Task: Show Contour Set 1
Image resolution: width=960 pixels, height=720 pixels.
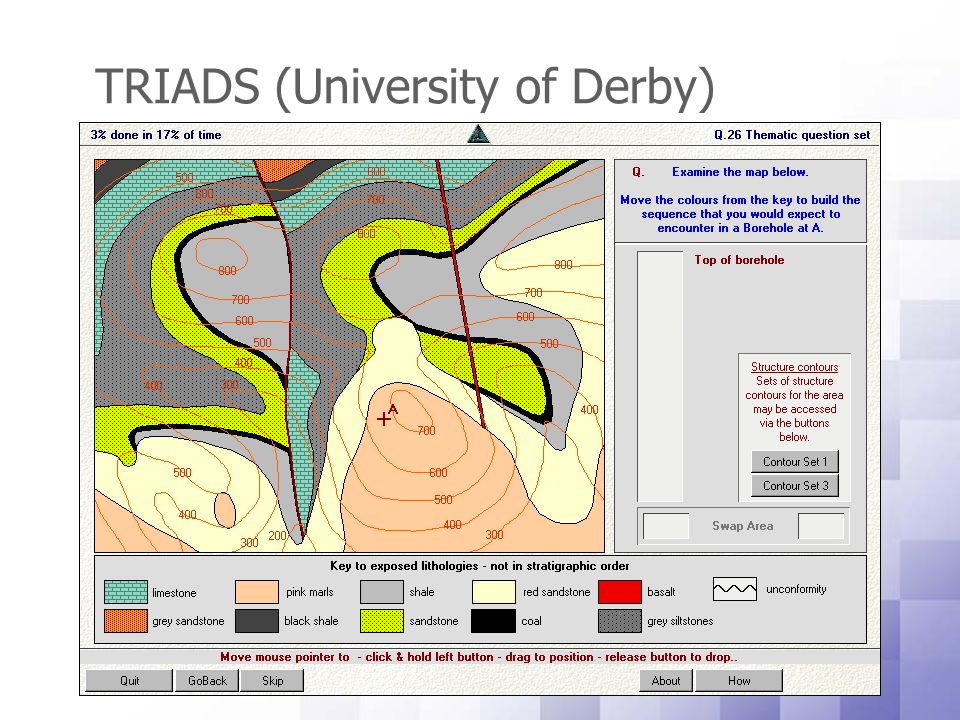Action: [795, 462]
